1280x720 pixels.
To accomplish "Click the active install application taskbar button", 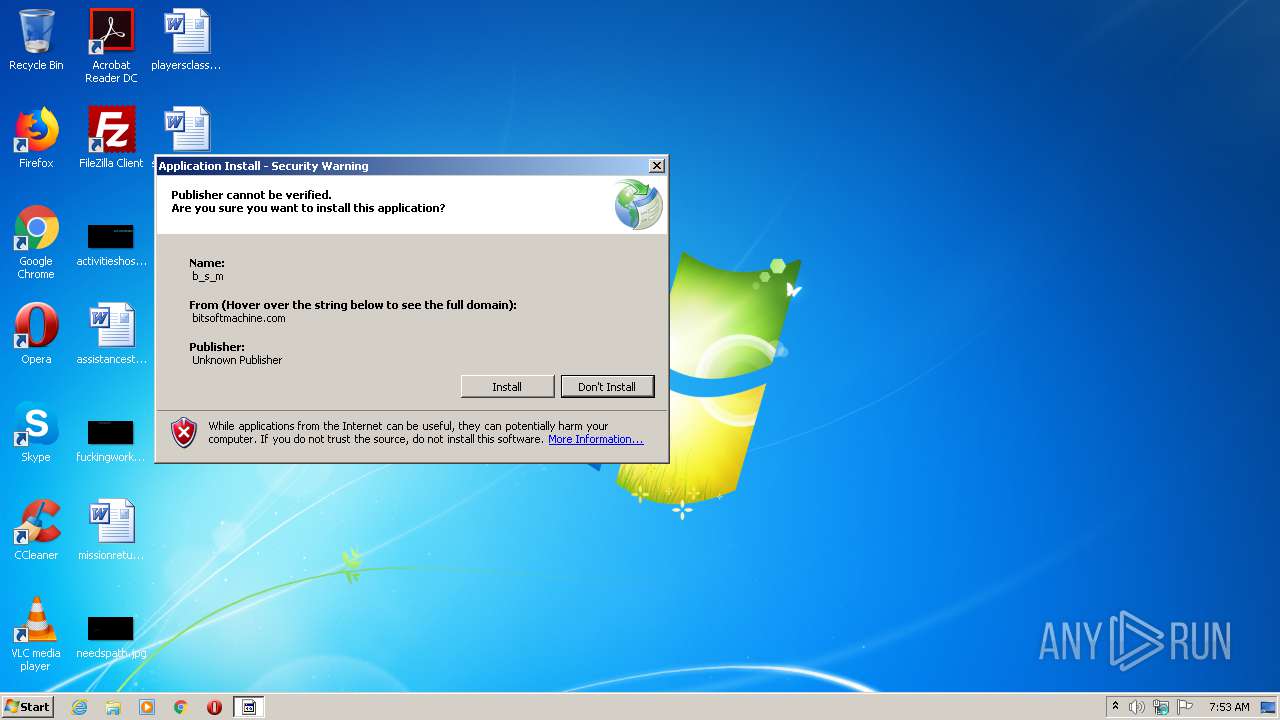I will [x=249, y=707].
